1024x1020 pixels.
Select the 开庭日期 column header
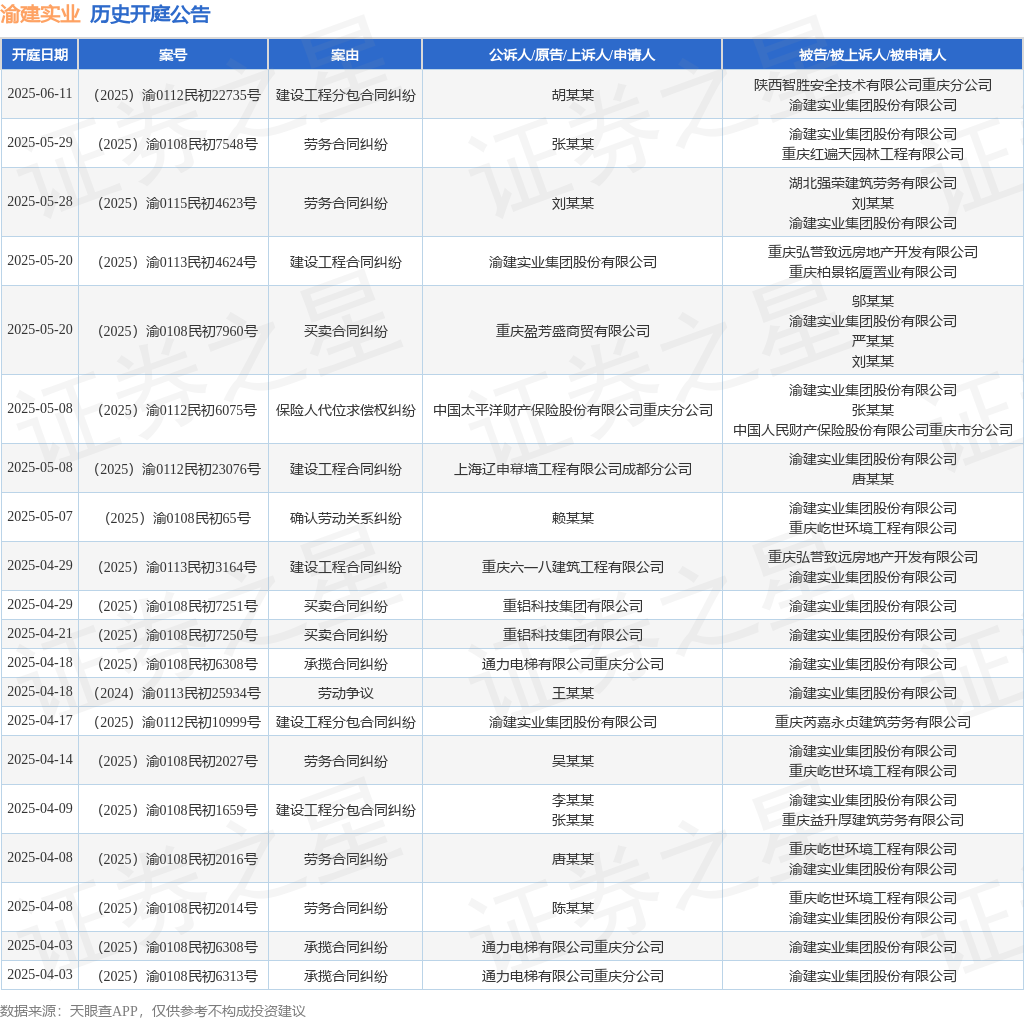(x=40, y=55)
